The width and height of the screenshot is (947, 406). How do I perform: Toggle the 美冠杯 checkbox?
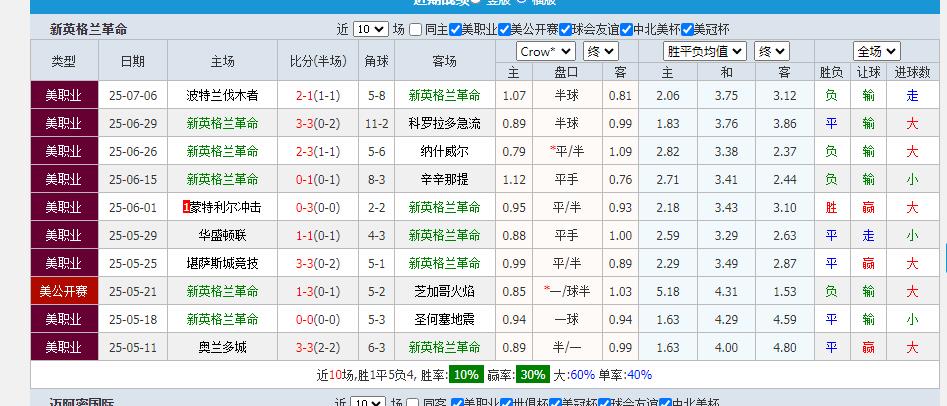coord(687,30)
